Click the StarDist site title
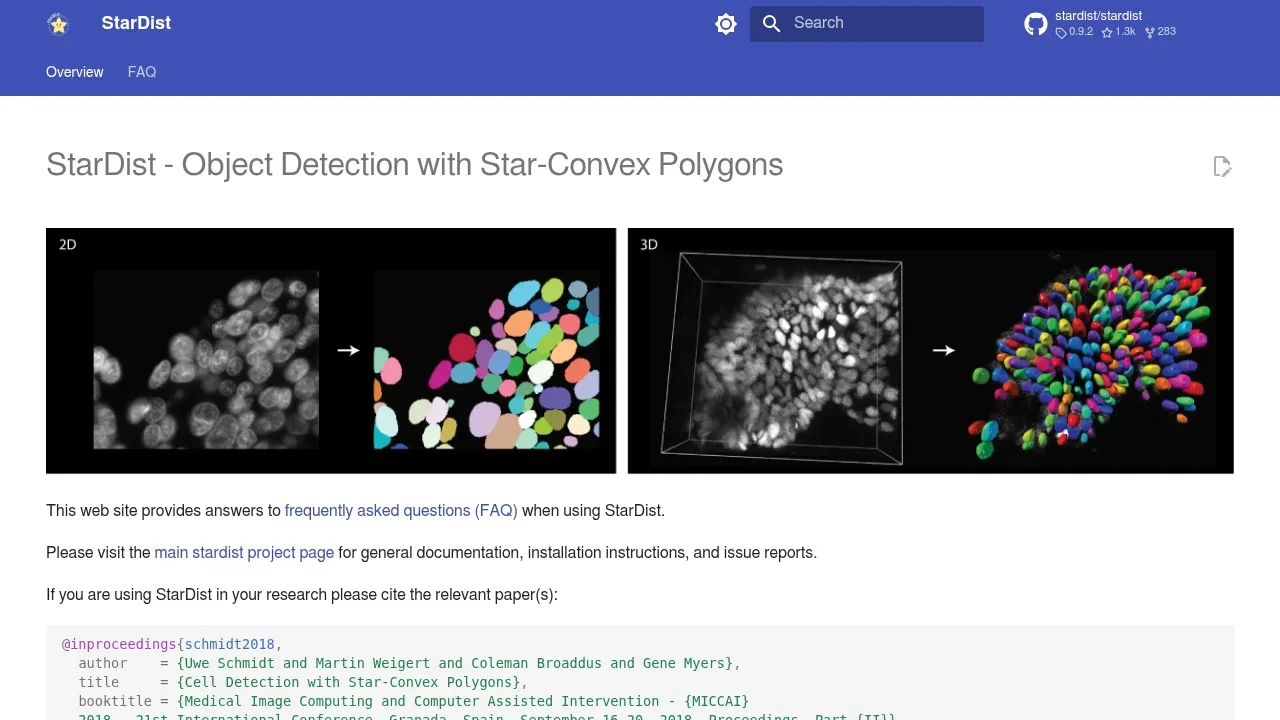This screenshot has height=720, width=1280. (x=136, y=23)
